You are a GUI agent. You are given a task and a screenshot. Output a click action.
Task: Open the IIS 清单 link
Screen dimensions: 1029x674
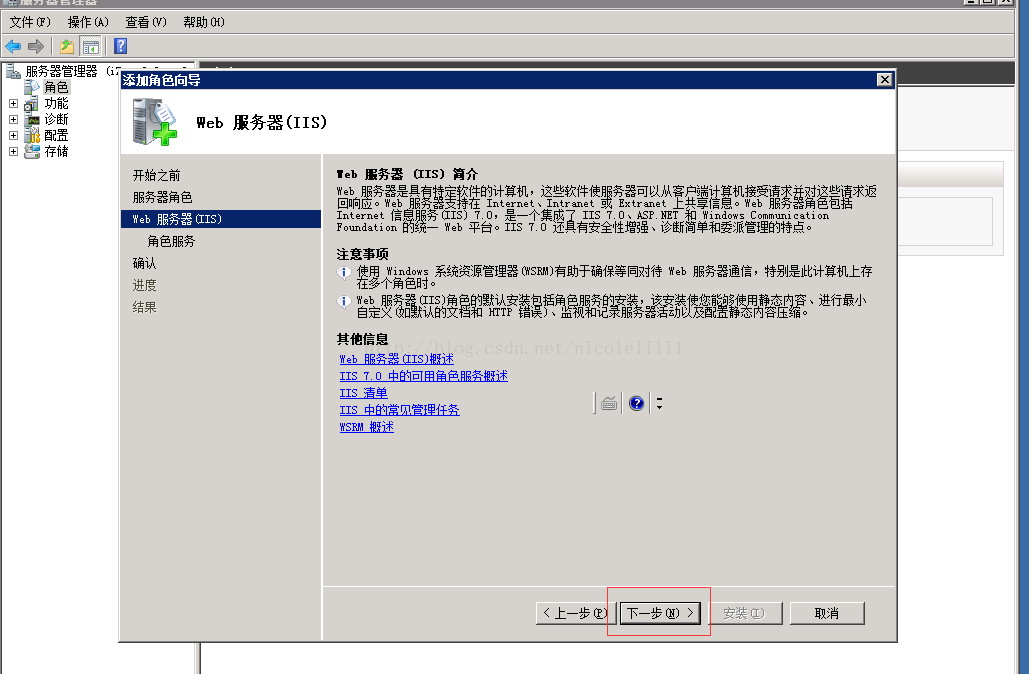(x=363, y=393)
